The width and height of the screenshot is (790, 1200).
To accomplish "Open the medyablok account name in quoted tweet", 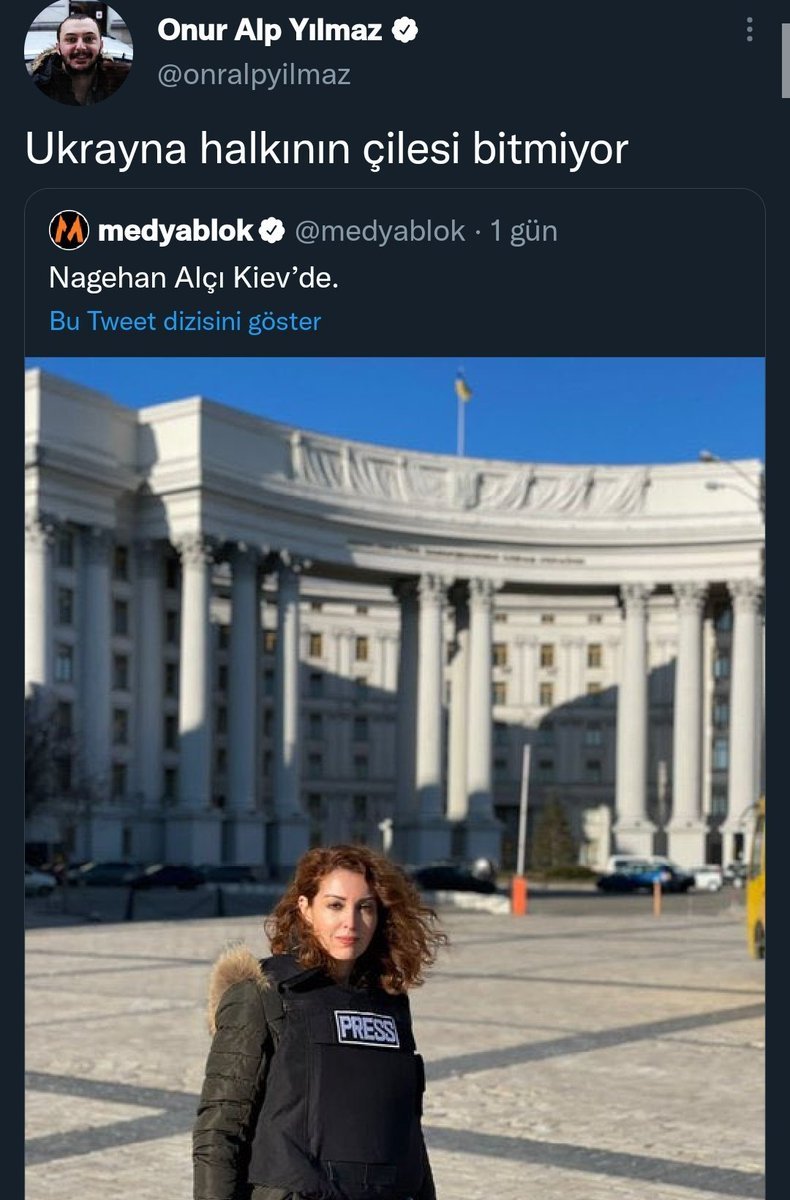I will [177, 231].
